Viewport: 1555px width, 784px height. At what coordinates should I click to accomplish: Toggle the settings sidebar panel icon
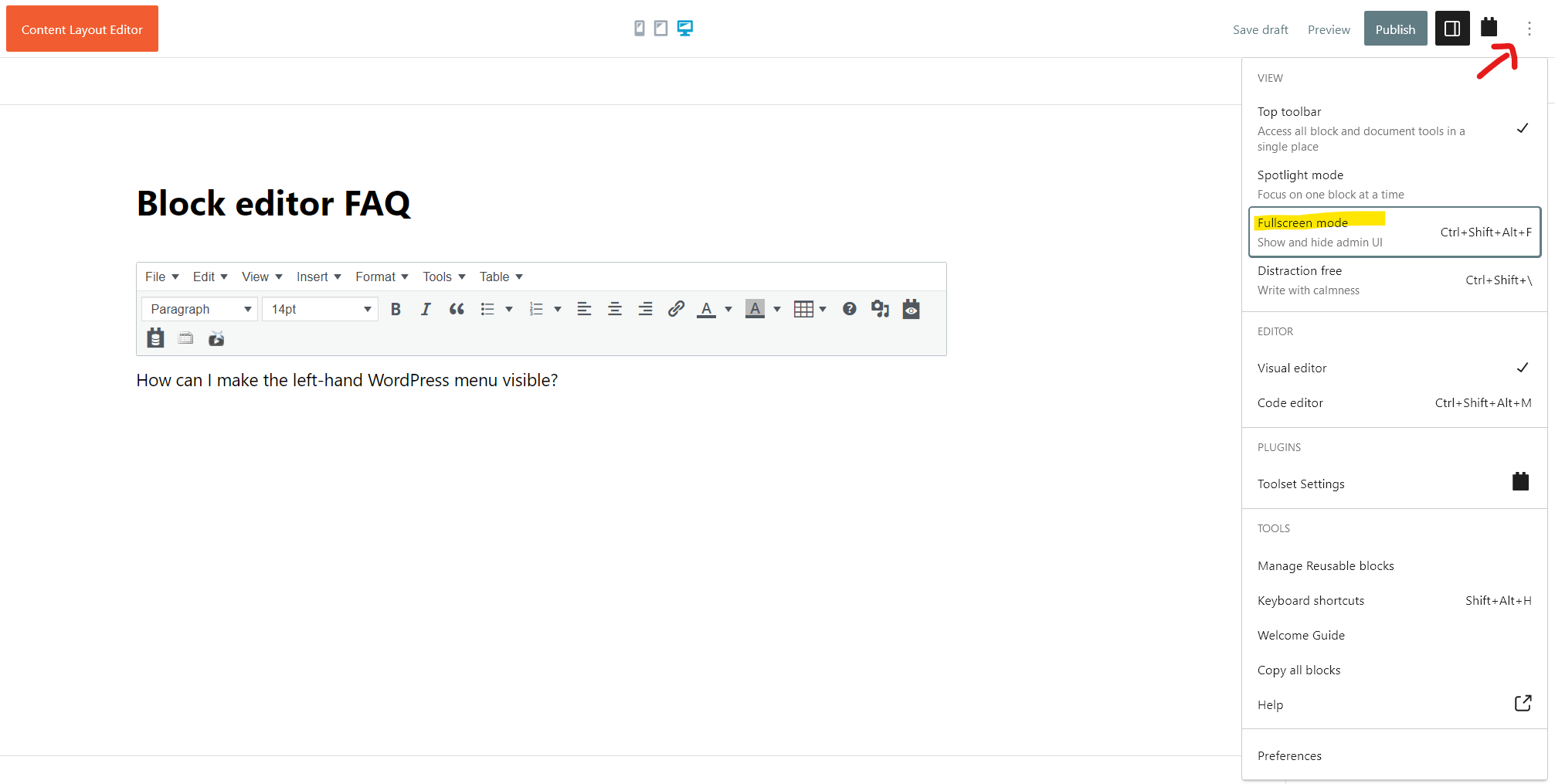(1451, 29)
